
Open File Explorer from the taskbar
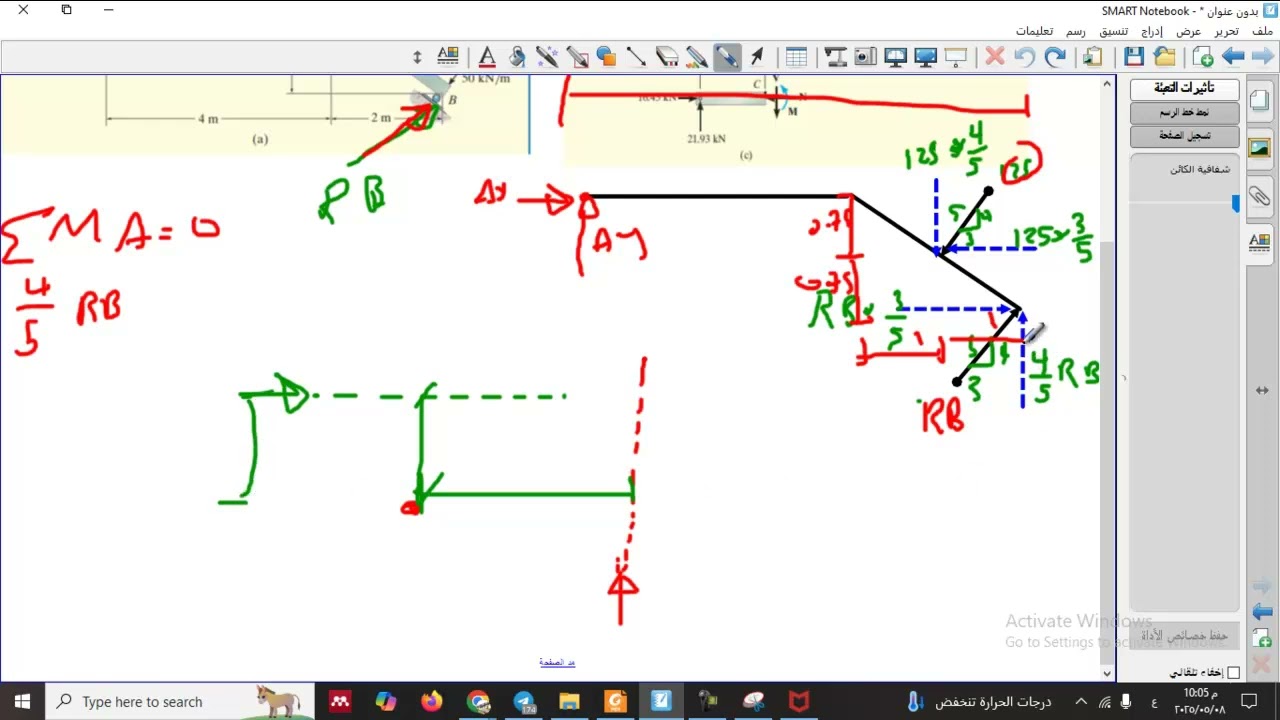tap(569, 701)
